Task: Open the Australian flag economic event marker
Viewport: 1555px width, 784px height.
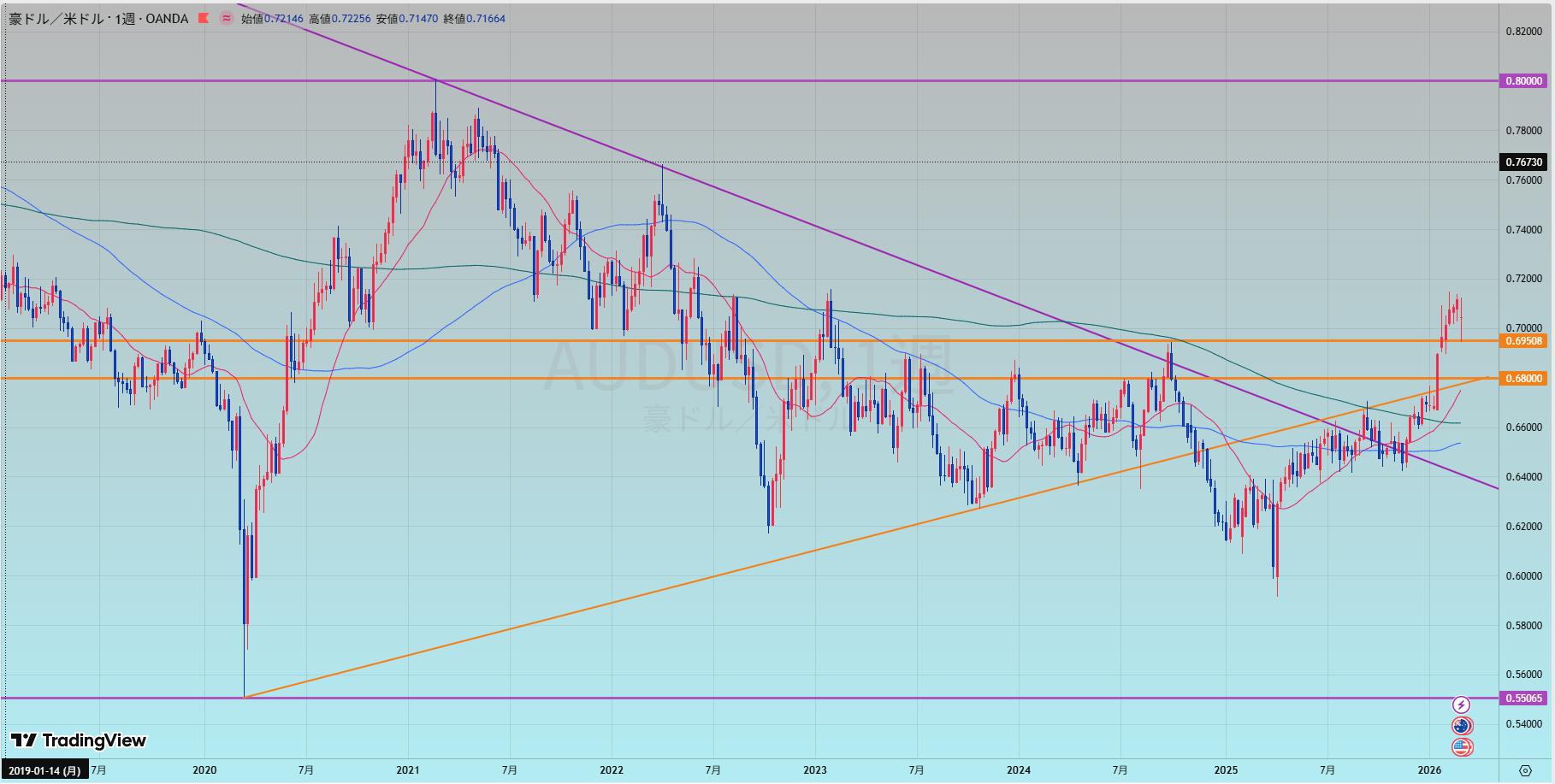Action: (1462, 726)
